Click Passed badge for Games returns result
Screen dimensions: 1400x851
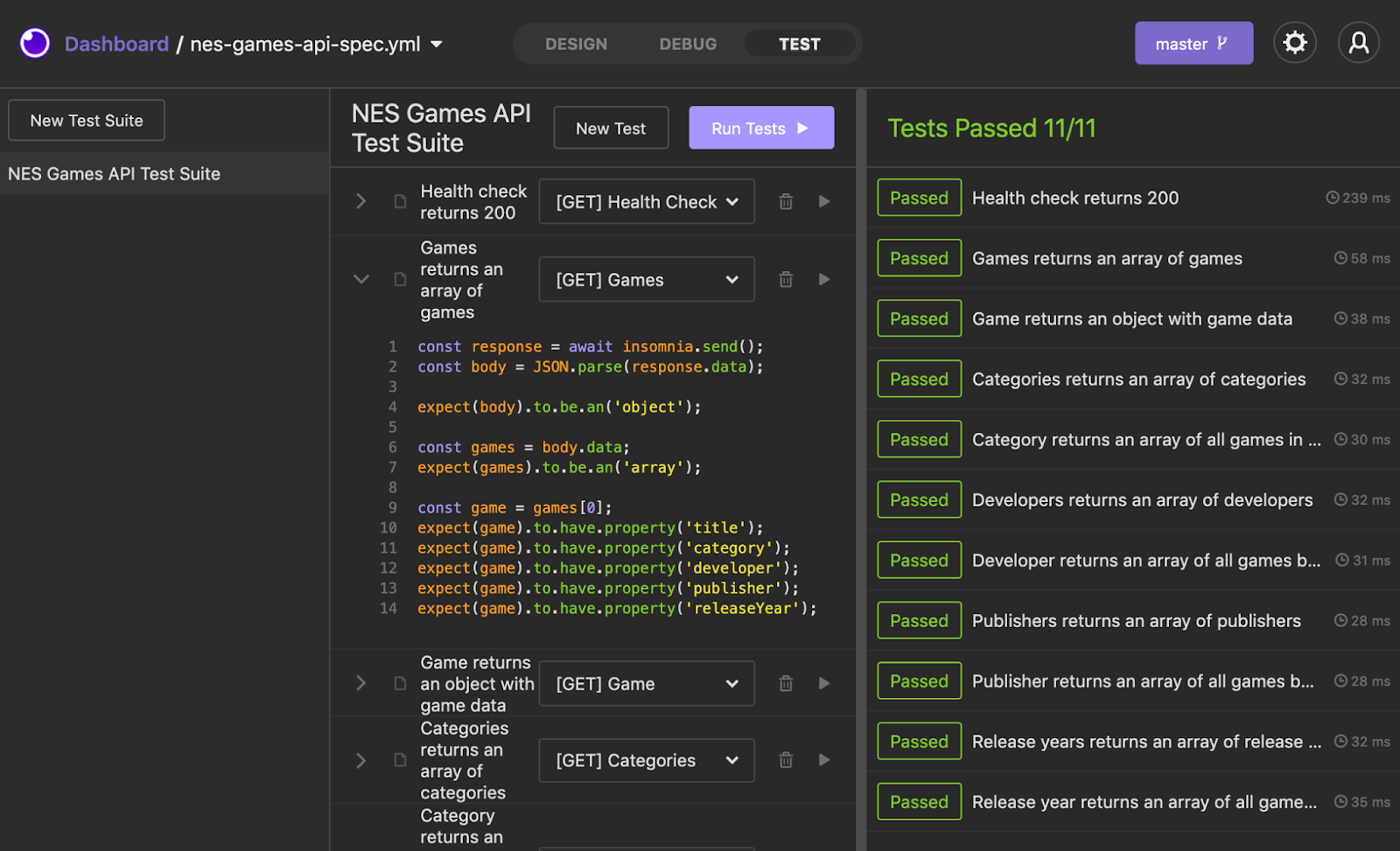pyautogui.click(x=919, y=258)
